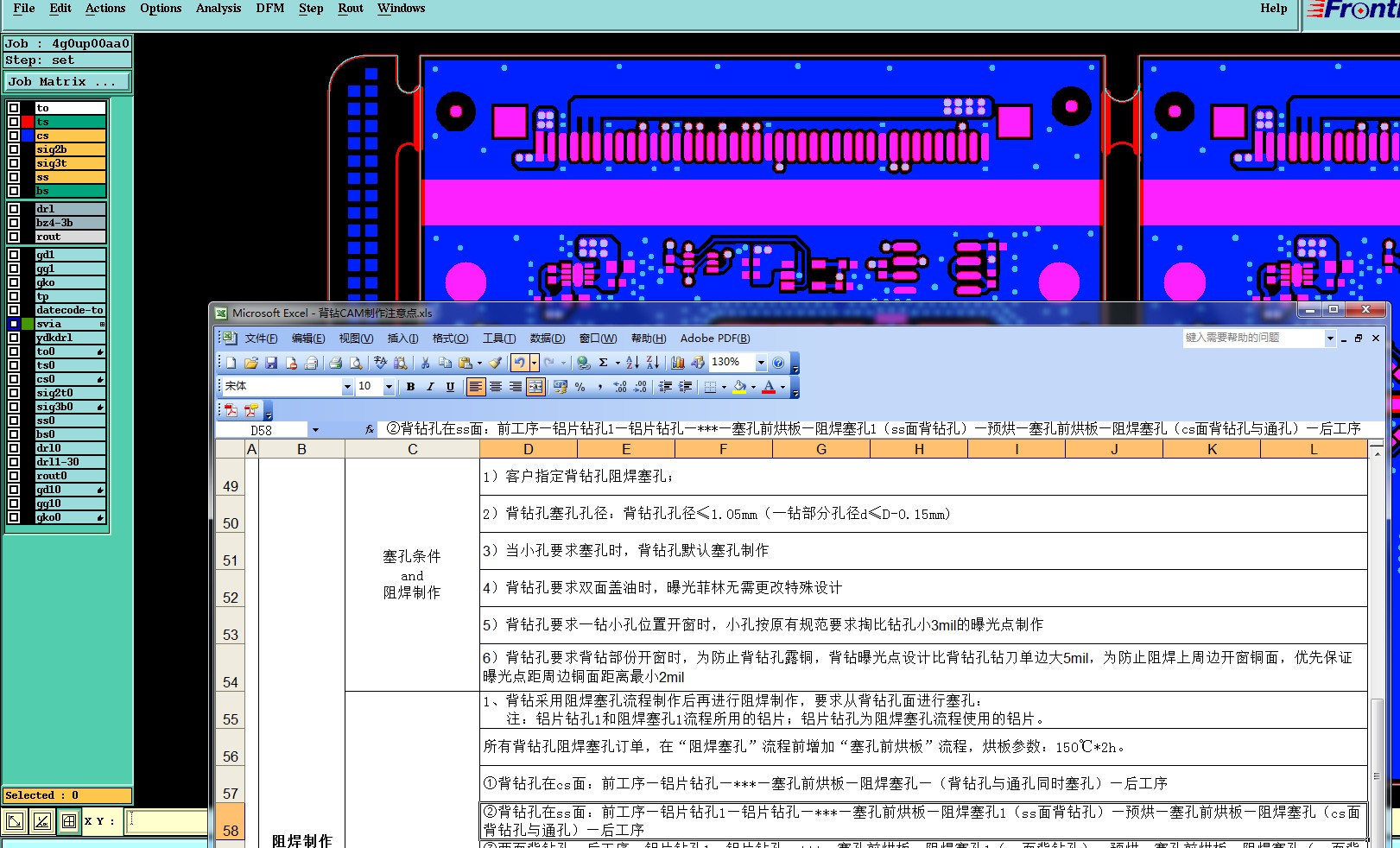The width and height of the screenshot is (1400, 848).
Task: Open Print Preview in Excel toolbar
Action: [x=355, y=363]
